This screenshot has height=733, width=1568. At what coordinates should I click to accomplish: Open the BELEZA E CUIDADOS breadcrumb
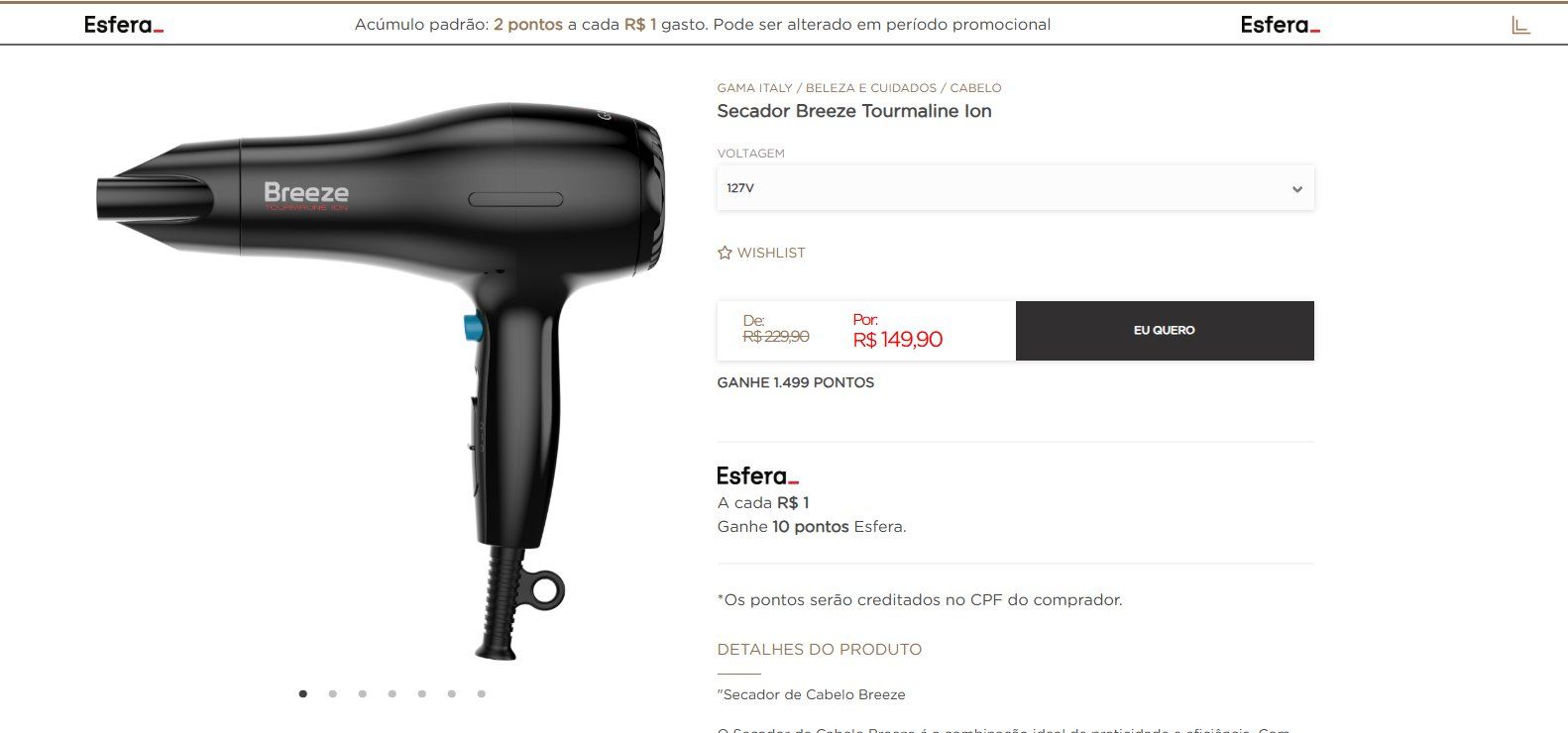point(871,88)
